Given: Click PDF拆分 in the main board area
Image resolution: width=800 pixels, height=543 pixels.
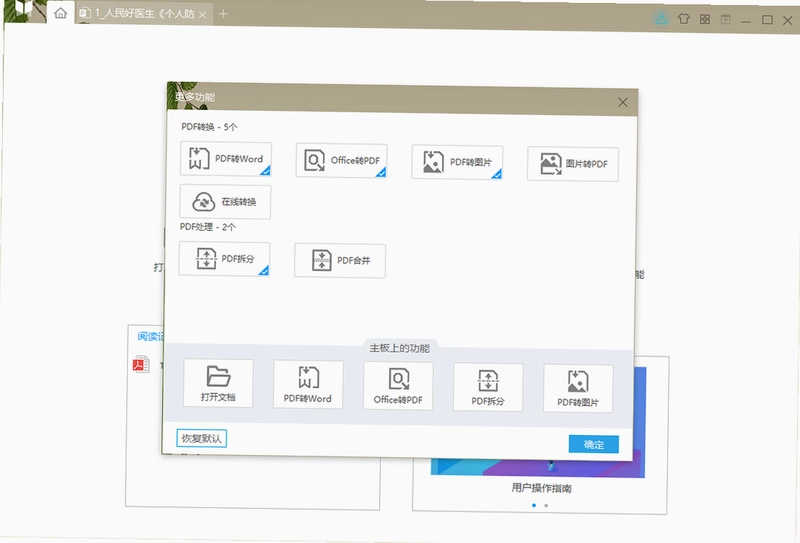Looking at the screenshot, I should [x=488, y=387].
